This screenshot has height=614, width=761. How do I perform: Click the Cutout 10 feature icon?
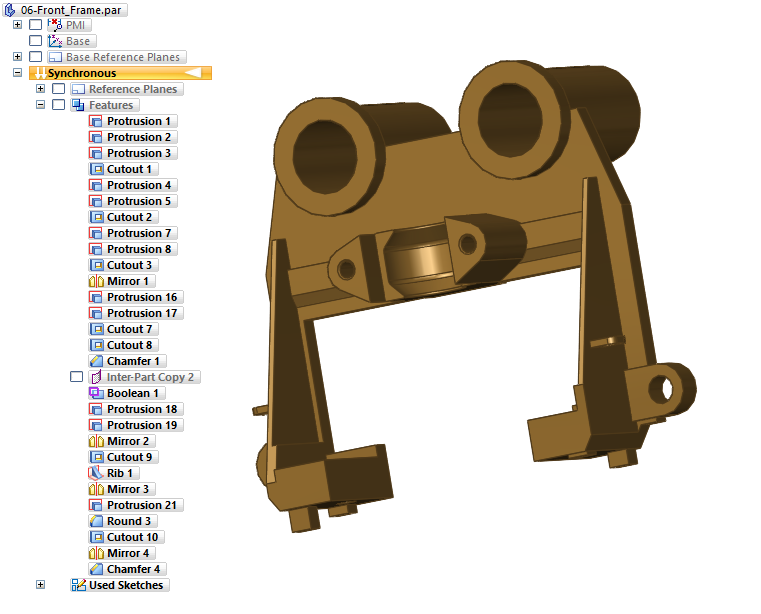(96, 537)
